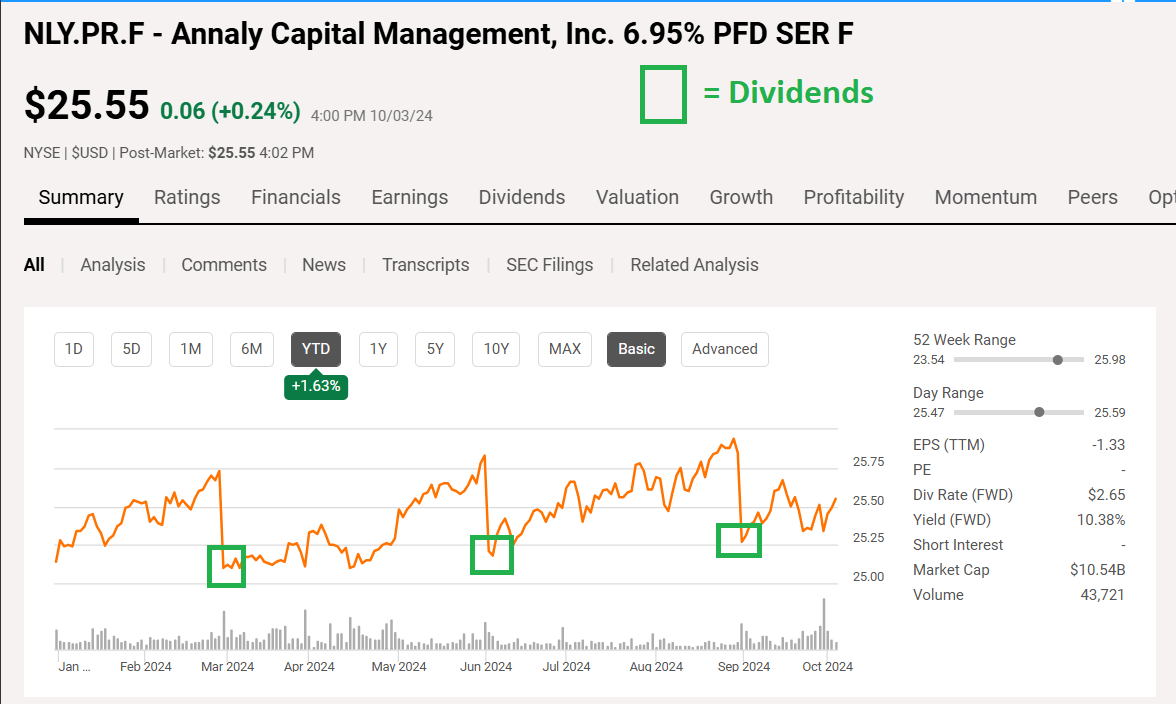Switch chart to 6M range
Screen dimensions: 1176x704
point(252,349)
